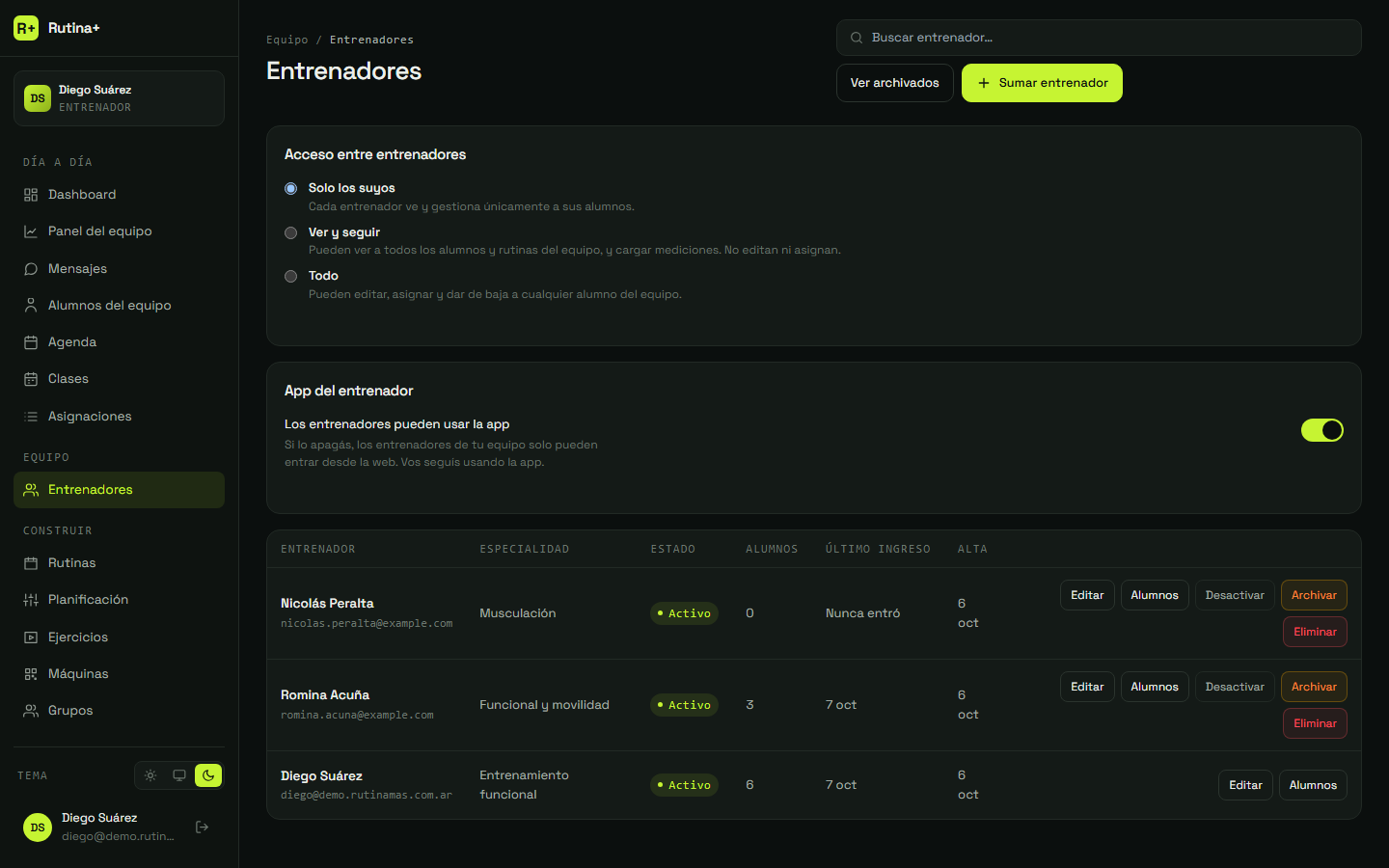Click the Sumar entrenador button
The width and height of the screenshot is (1389, 868).
tap(1042, 83)
